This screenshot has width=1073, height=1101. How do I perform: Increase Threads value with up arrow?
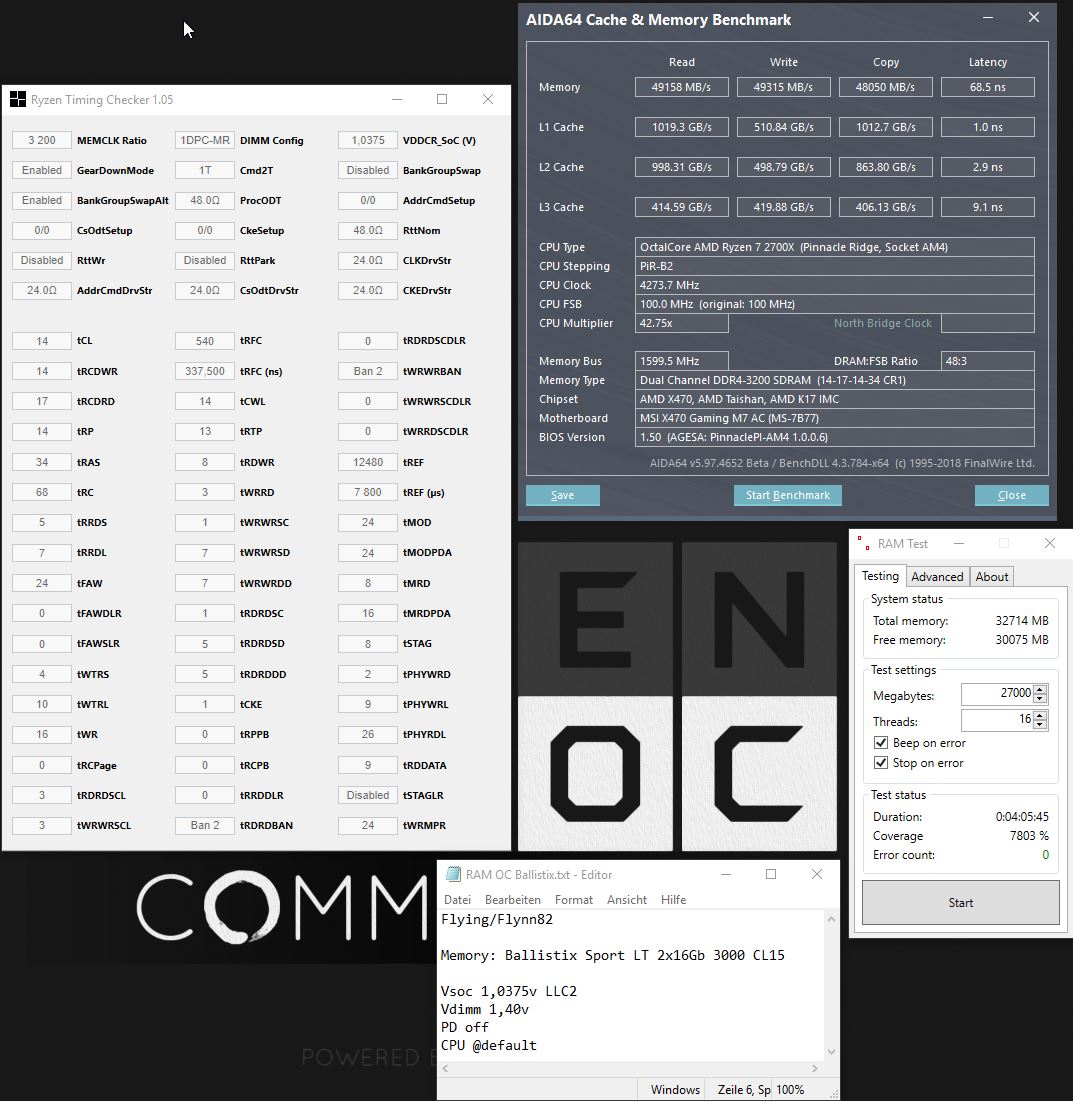[x=1041, y=716]
